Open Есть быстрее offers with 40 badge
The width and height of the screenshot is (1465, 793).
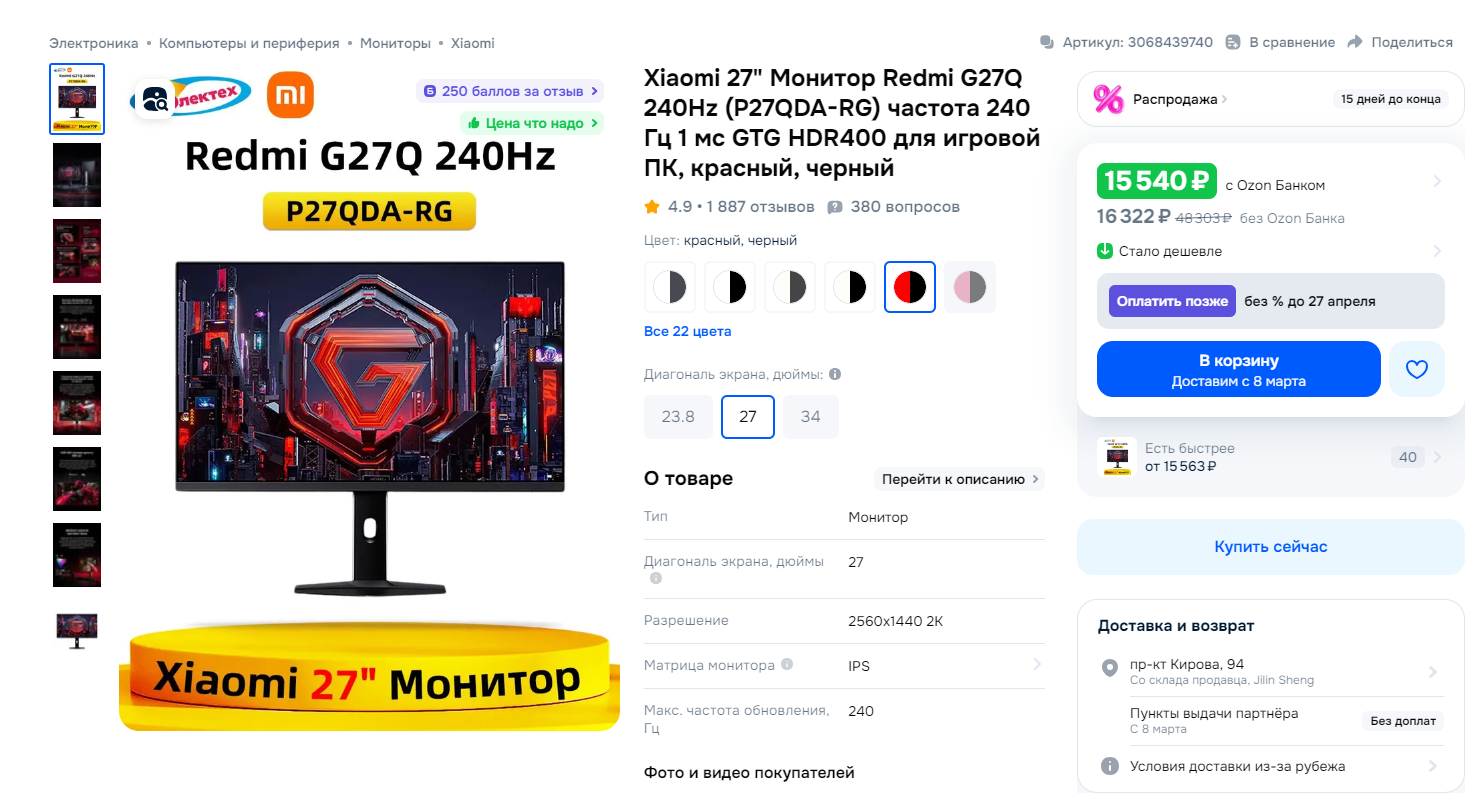coord(1270,457)
